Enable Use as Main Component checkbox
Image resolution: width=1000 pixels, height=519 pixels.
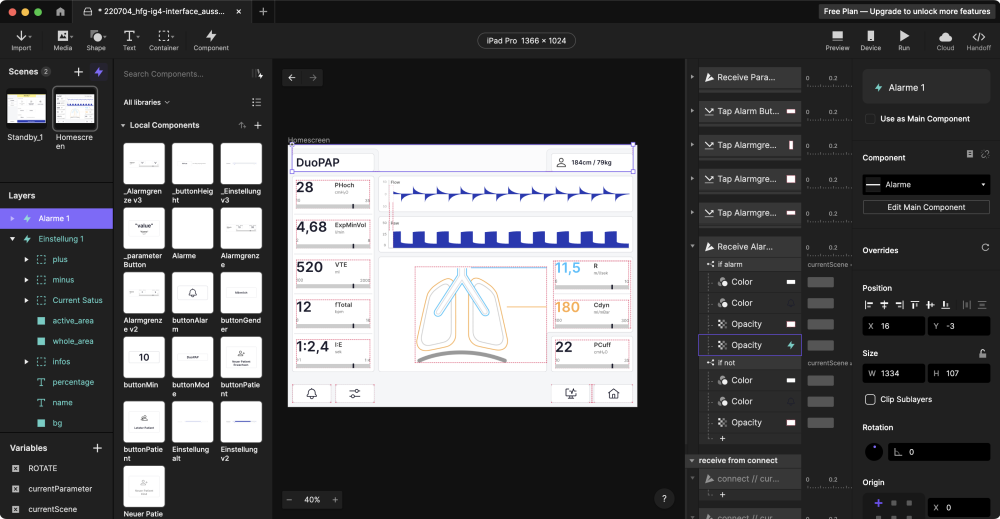click(871, 119)
